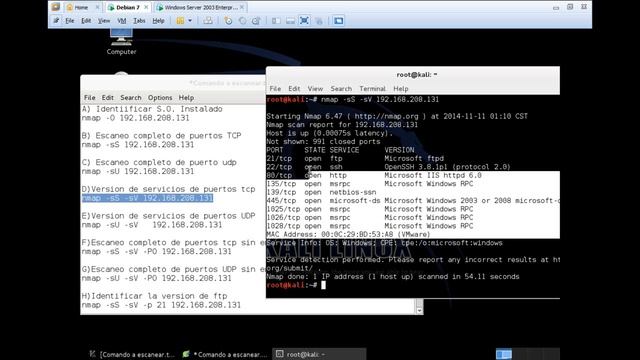Switch to '[Comando a escanear.t...' taskbar item

[x=133, y=354]
